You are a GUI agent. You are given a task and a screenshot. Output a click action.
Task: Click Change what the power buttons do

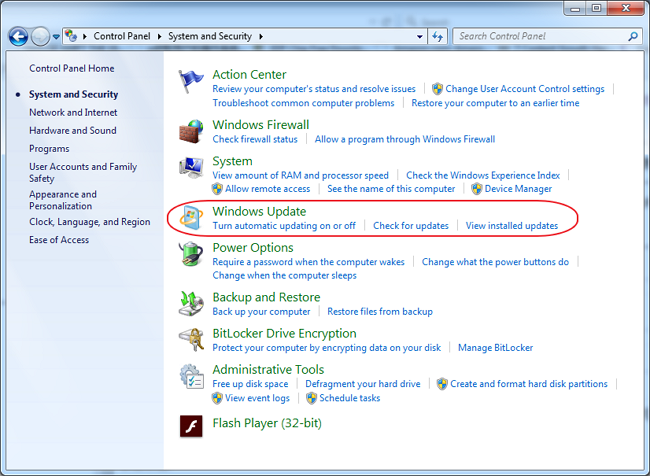(x=495, y=262)
